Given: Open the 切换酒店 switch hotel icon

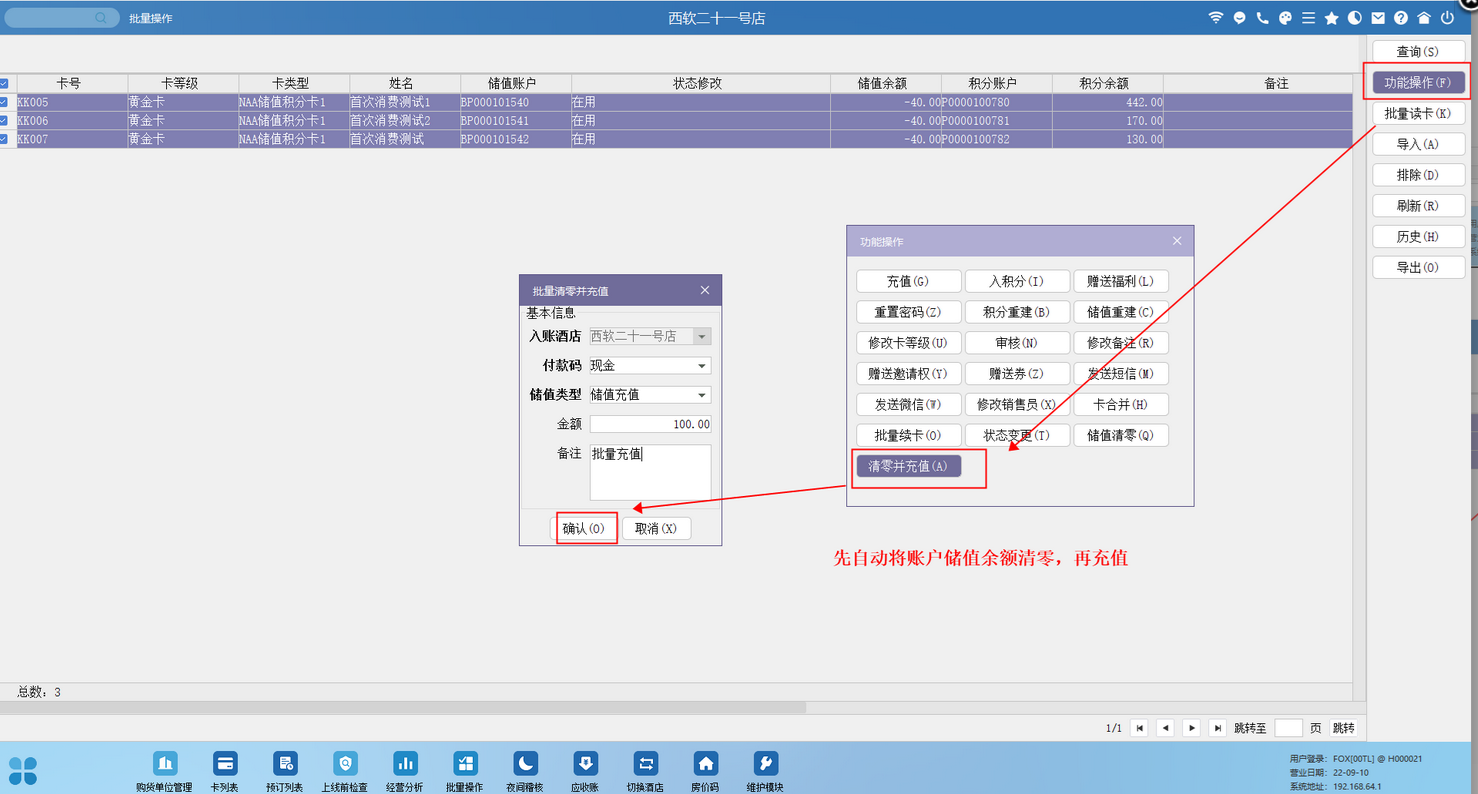Looking at the screenshot, I should pyautogui.click(x=645, y=764).
